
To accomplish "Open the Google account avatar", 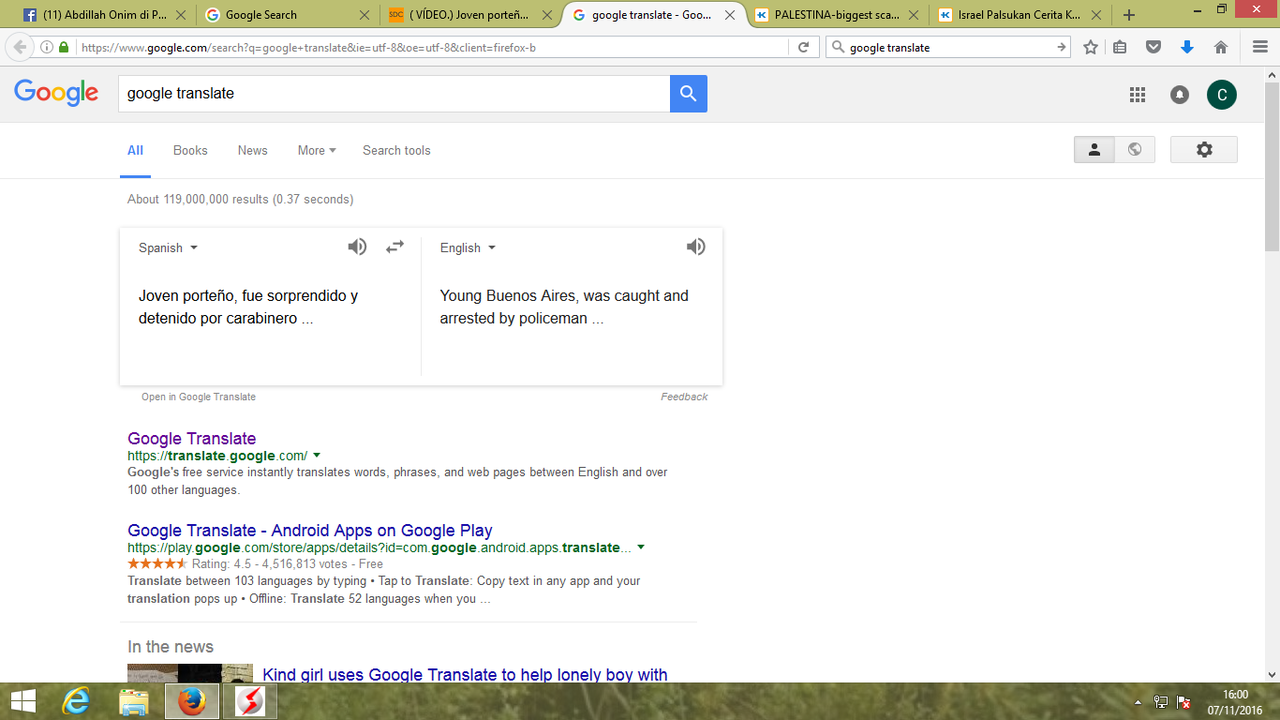I will tap(1222, 94).
